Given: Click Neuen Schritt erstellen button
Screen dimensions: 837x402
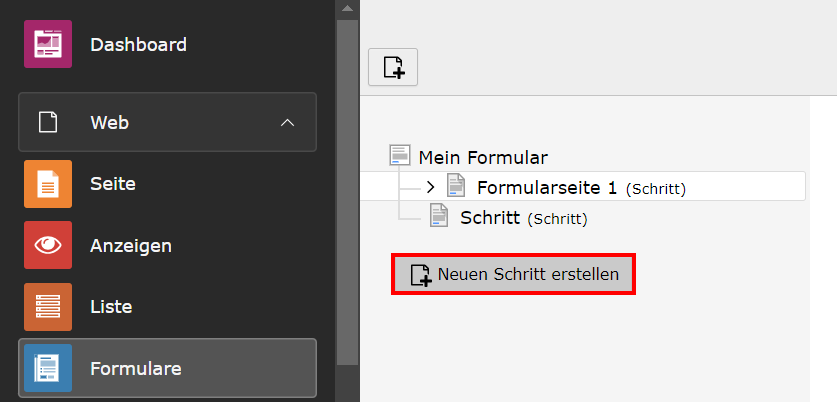Looking at the screenshot, I should 514,274.
